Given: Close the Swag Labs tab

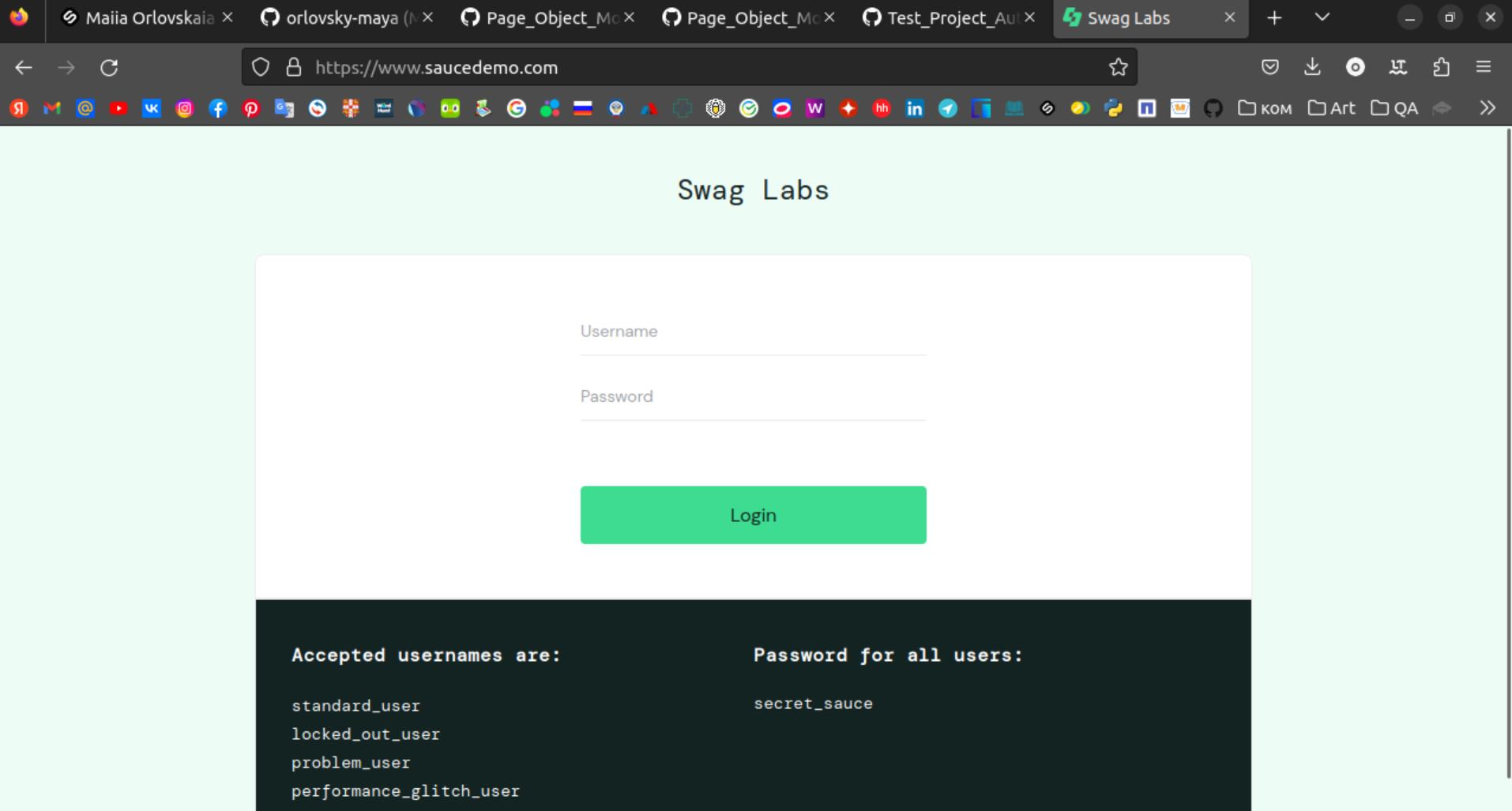Looking at the screenshot, I should pyautogui.click(x=1229, y=17).
